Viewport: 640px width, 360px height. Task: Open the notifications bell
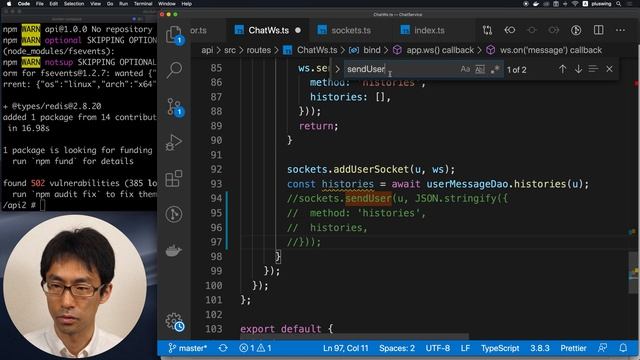(623, 348)
